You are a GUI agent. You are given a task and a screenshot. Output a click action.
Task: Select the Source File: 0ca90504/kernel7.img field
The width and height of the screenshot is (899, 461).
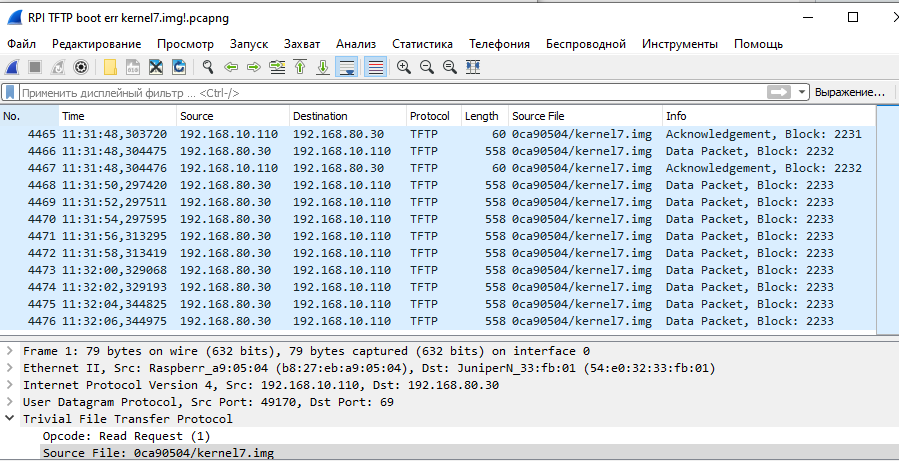pos(158,453)
